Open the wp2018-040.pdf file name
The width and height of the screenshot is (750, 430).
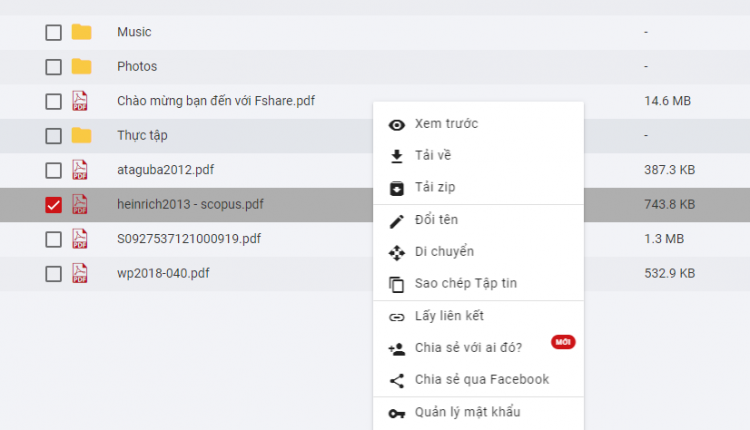(x=164, y=273)
